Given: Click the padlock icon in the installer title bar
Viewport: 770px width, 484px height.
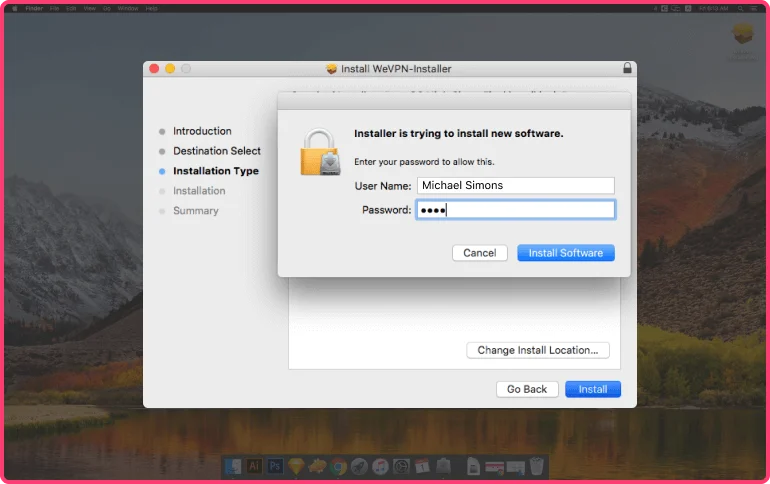Looking at the screenshot, I should click(x=627, y=68).
